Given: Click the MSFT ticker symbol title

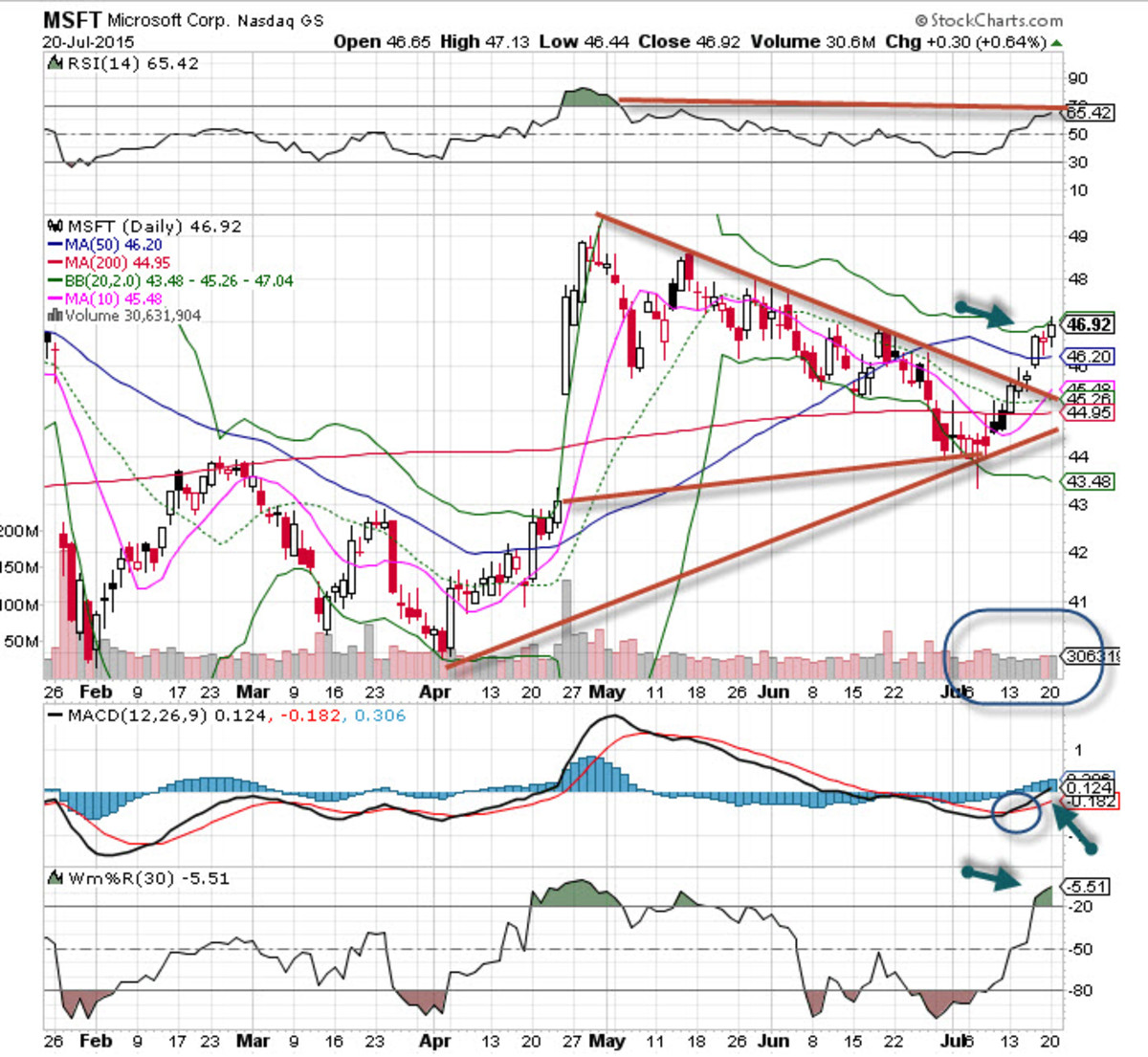Looking at the screenshot, I should coord(72,18).
